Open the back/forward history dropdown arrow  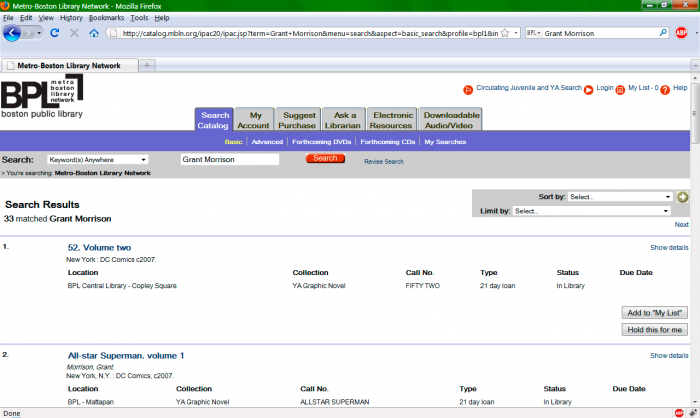pos(39,33)
